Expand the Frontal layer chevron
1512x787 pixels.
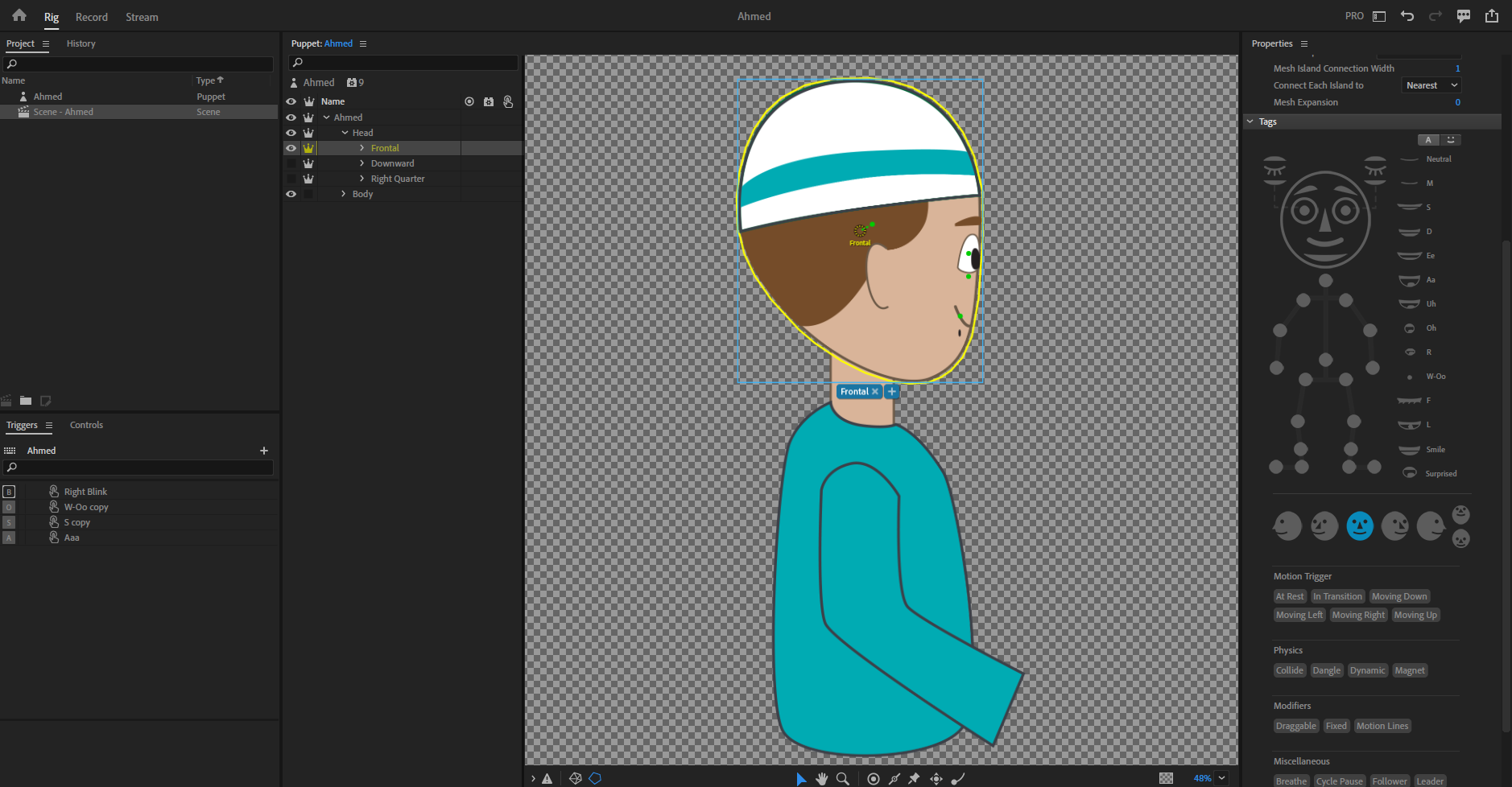362,148
